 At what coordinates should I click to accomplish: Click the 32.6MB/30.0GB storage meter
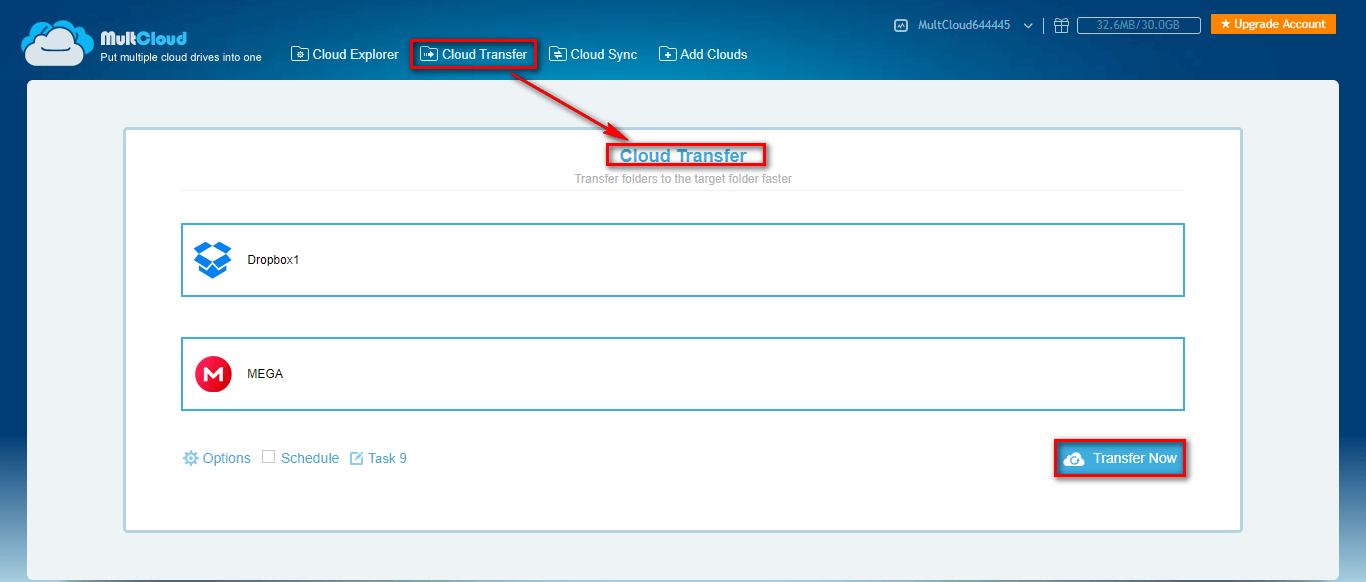pyautogui.click(x=1138, y=25)
